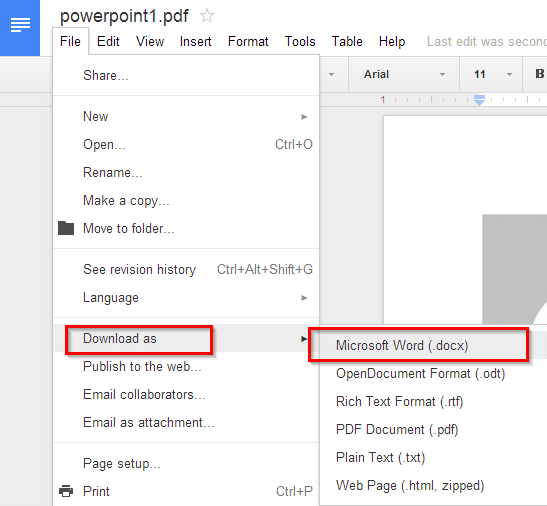Open the style dropdown arrow left of Arial
This screenshot has width=547, height=506.
pos(331,74)
